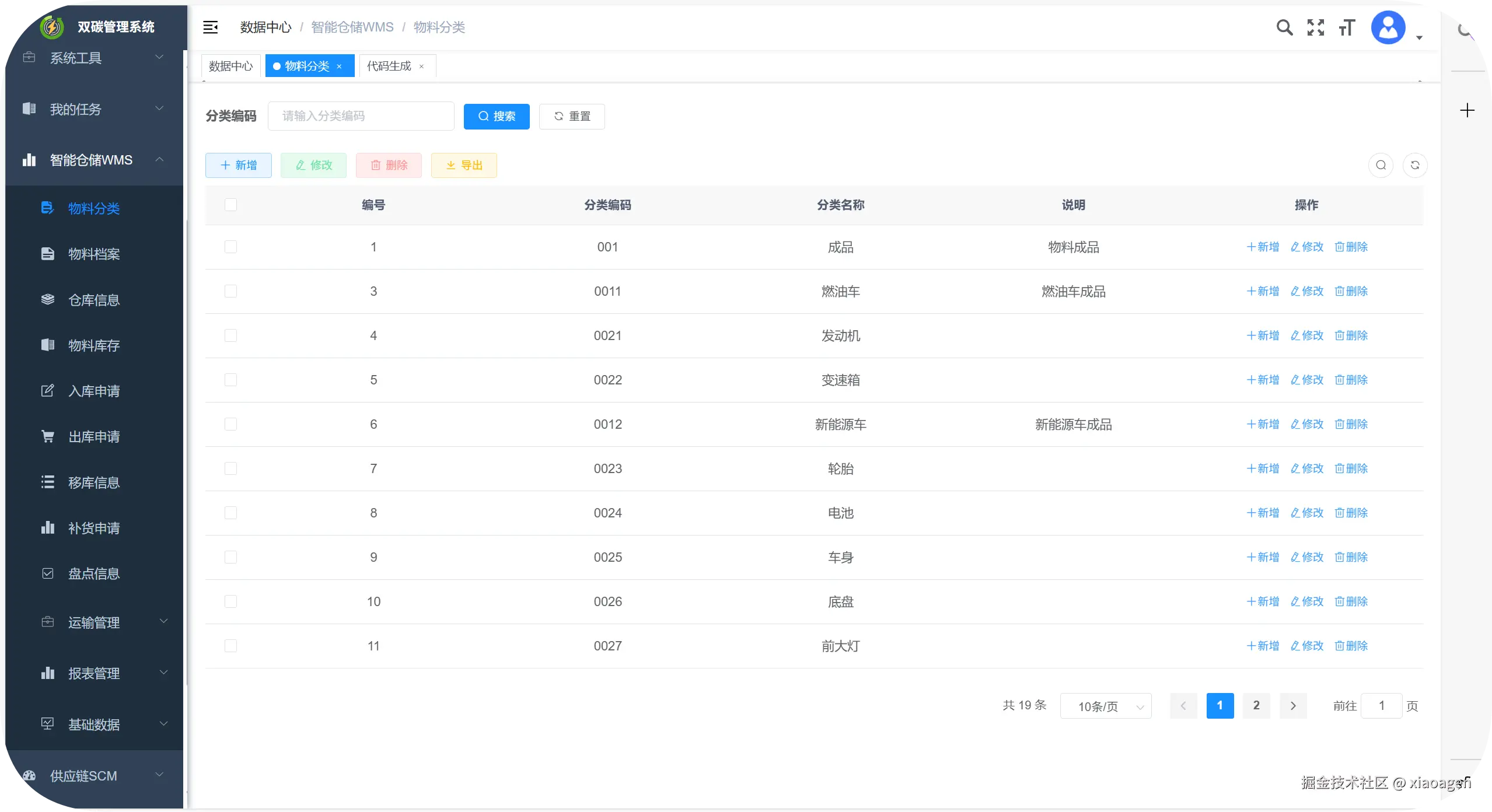Expand the 系统工具 menu section

coord(93,58)
